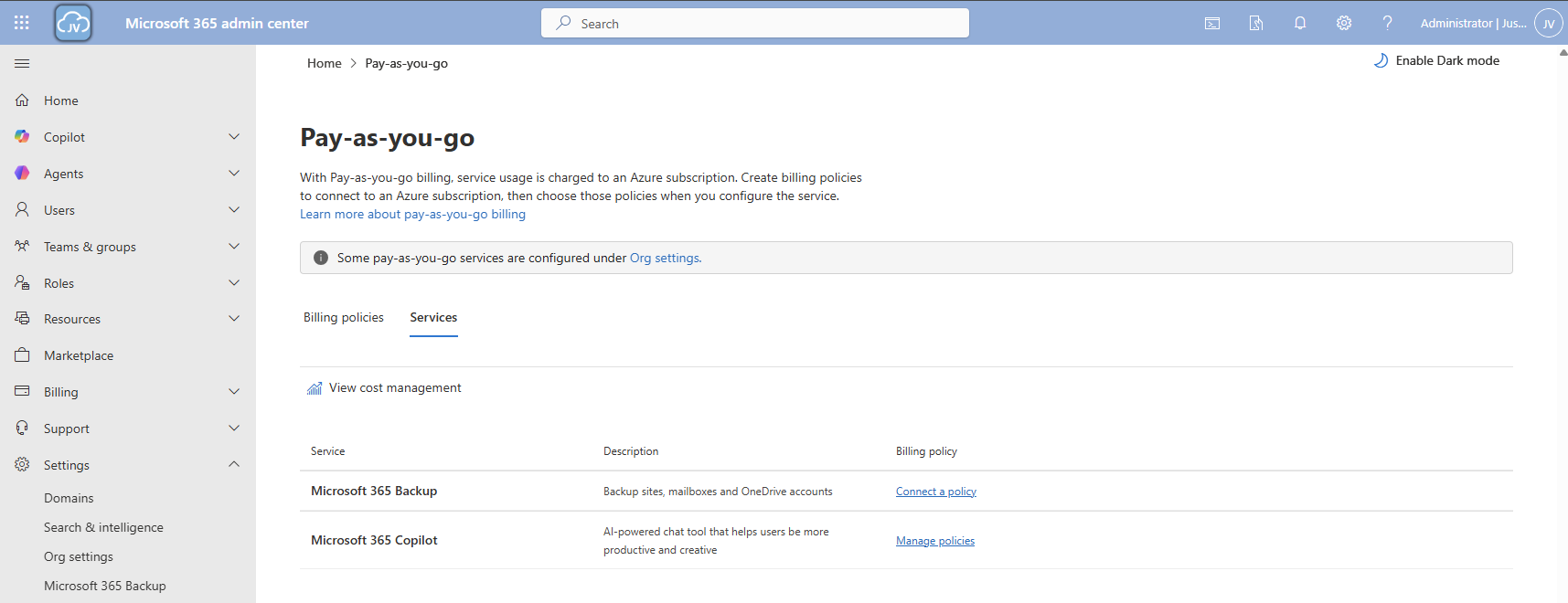Expand the Users nav section
Screen dimensions: 1568x603
tap(234, 210)
